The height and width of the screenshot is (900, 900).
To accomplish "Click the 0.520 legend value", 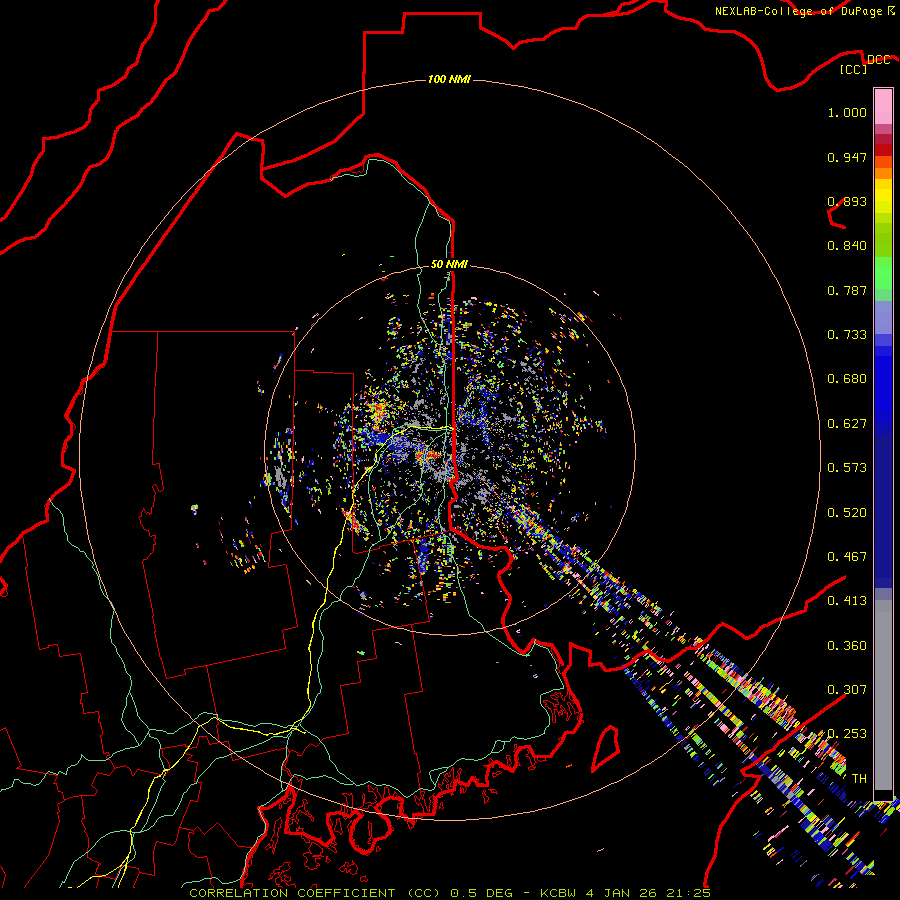I will tap(847, 513).
